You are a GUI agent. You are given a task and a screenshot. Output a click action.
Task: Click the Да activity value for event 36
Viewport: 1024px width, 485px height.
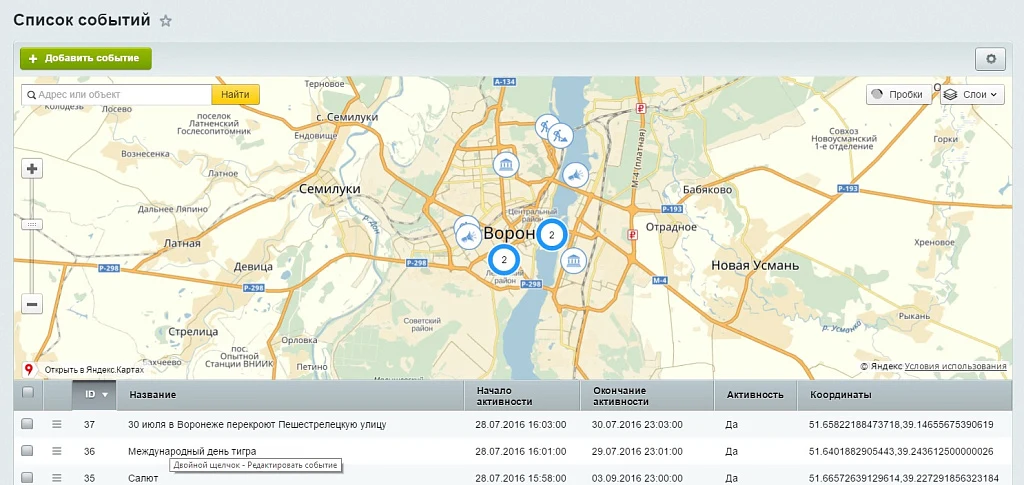click(x=731, y=451)
